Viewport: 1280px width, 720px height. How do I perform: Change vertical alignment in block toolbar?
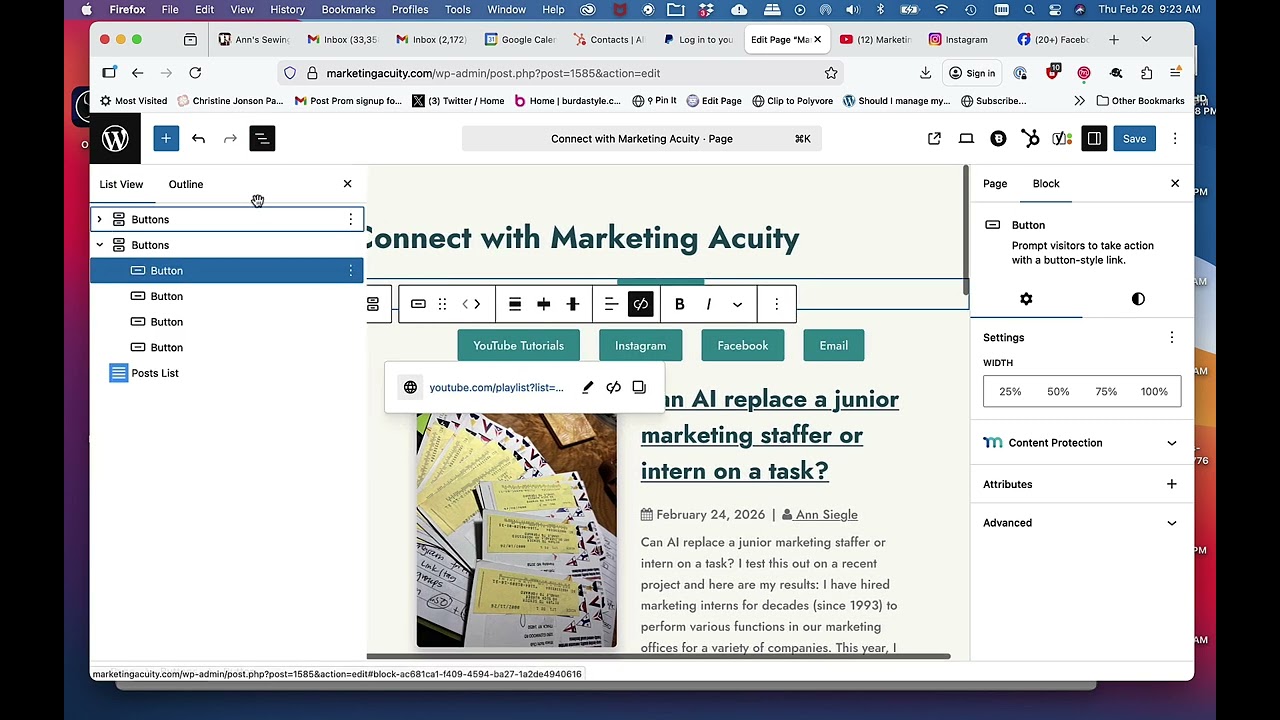click(x=573, y=304)
